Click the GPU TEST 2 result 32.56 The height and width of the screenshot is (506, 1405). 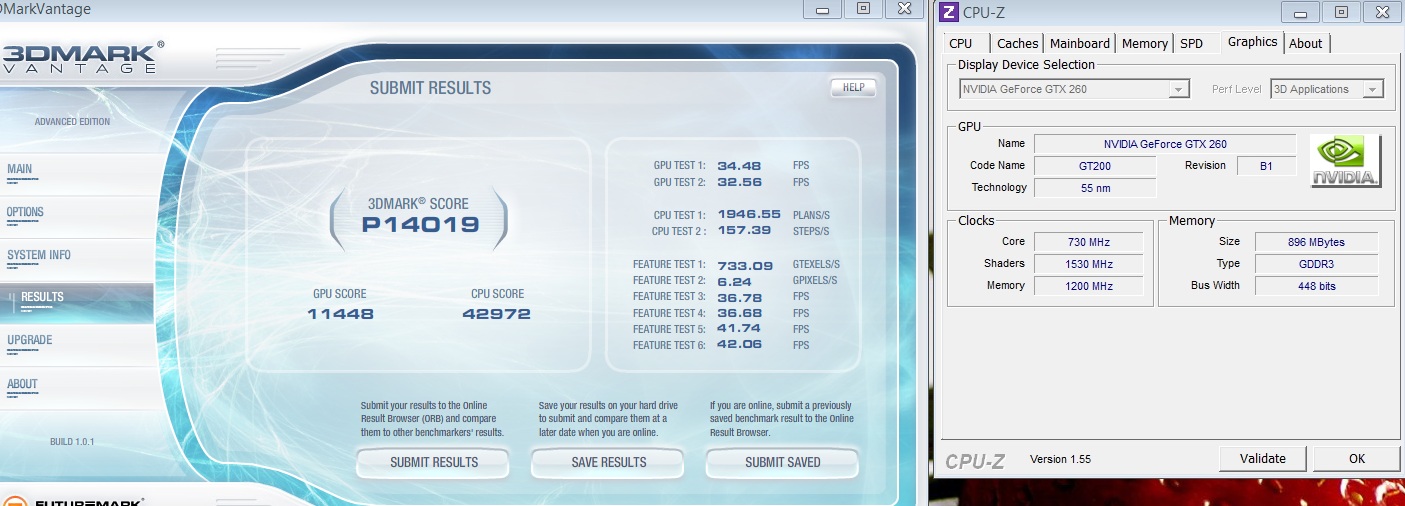740,182
